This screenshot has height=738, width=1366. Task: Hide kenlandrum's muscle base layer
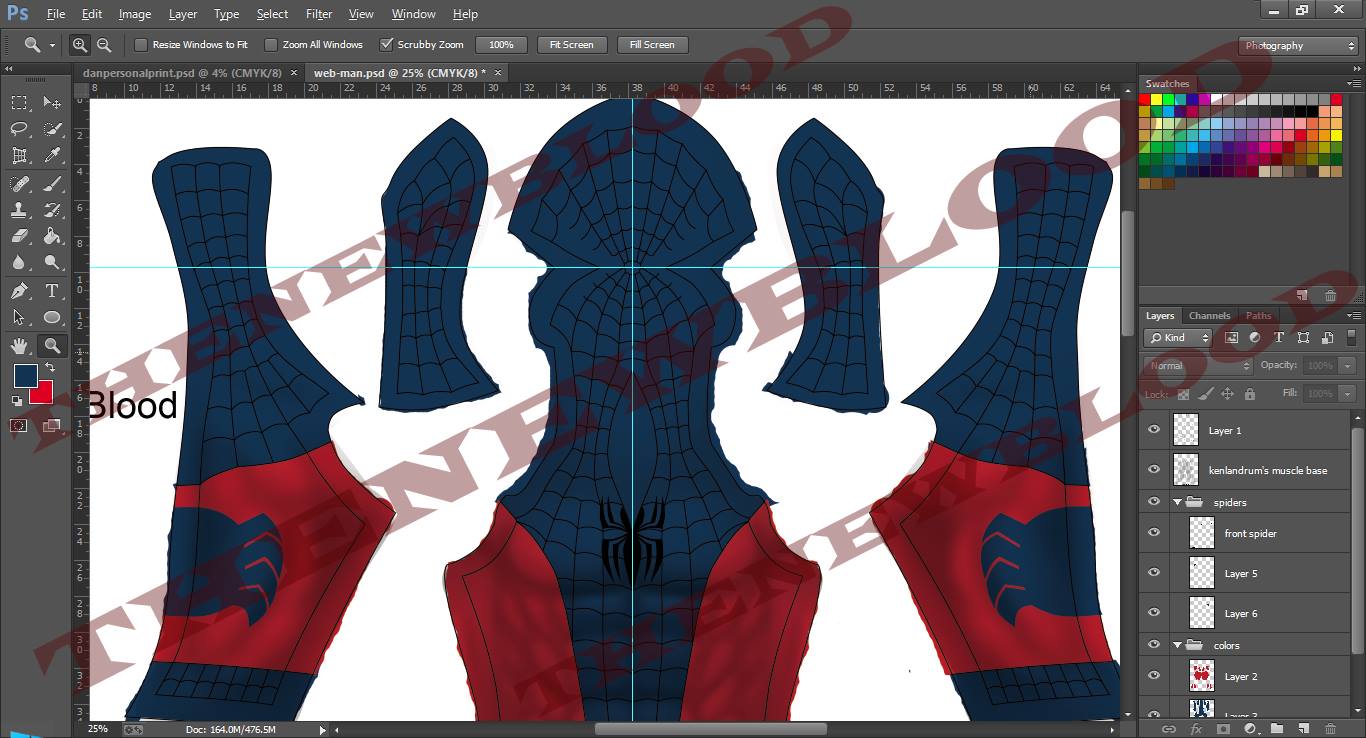1154,469
